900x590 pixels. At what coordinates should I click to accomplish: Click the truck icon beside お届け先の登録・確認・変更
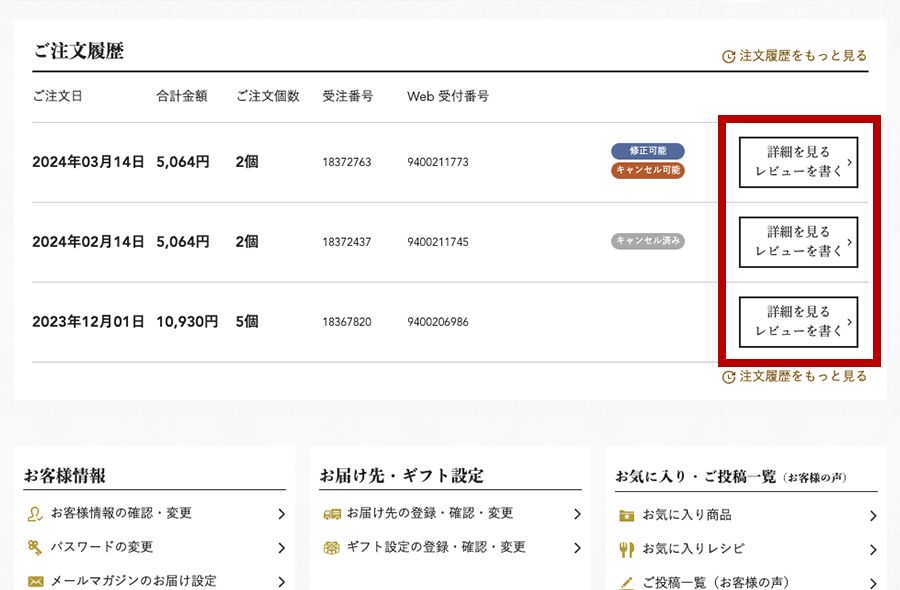pyautogui.click(x=332, y=514)
